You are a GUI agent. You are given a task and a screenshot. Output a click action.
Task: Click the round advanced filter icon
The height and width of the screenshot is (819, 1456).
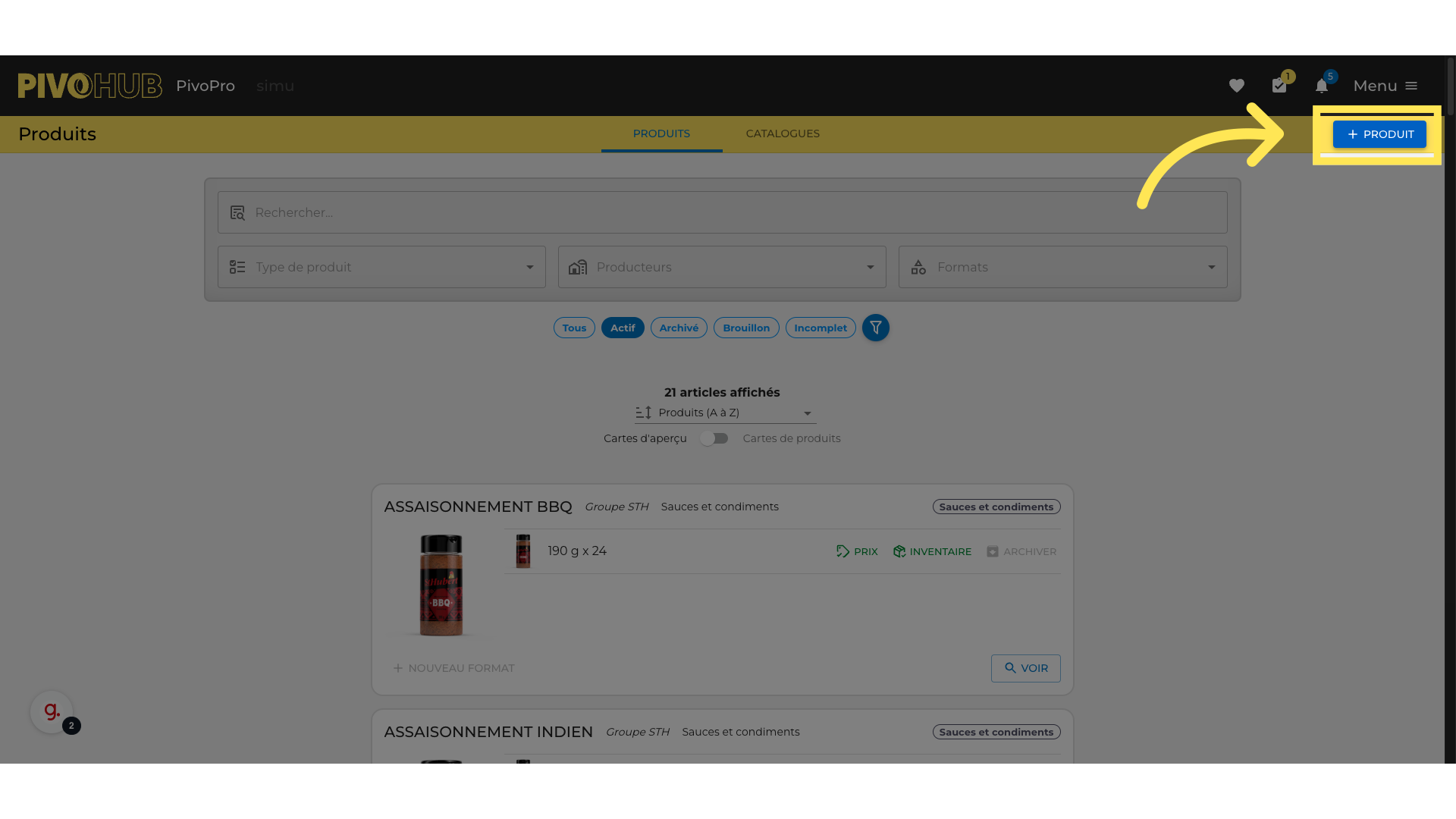pyautogui.click(x=875, y=328)
